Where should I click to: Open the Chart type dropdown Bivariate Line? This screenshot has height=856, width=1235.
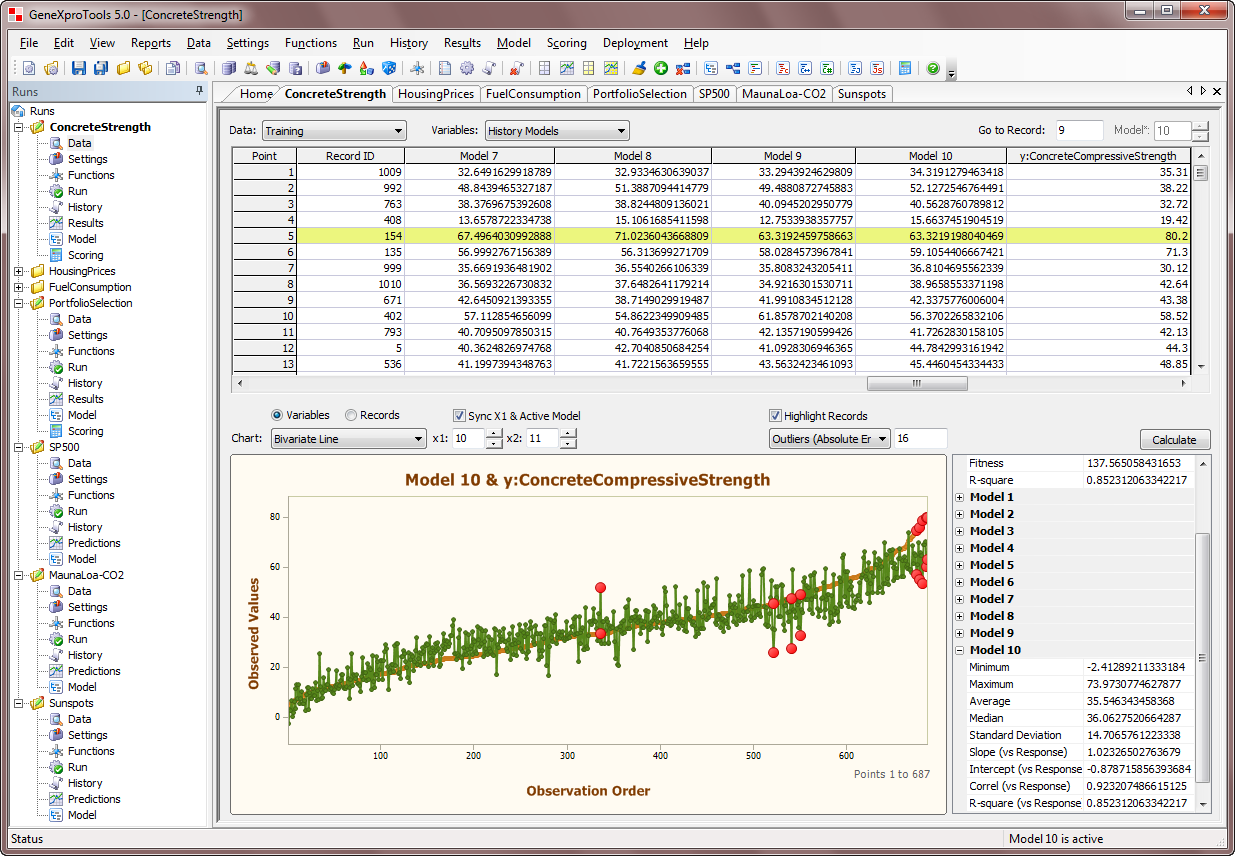coord(348,439)
